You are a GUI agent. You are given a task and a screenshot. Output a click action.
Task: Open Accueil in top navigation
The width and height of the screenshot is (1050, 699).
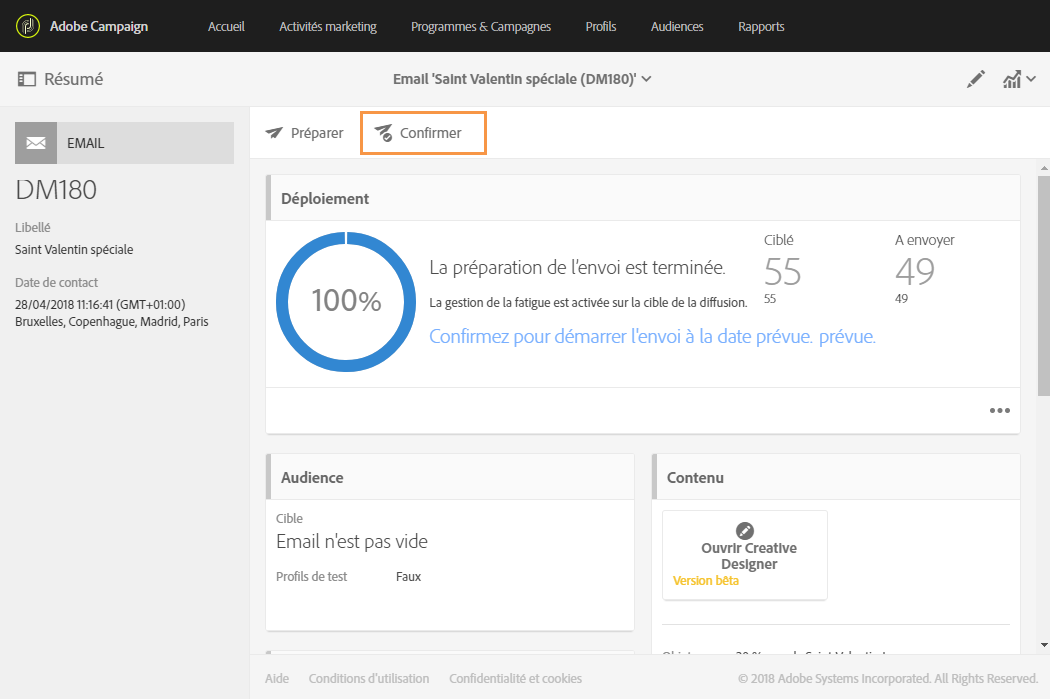[x=226, y=26]
